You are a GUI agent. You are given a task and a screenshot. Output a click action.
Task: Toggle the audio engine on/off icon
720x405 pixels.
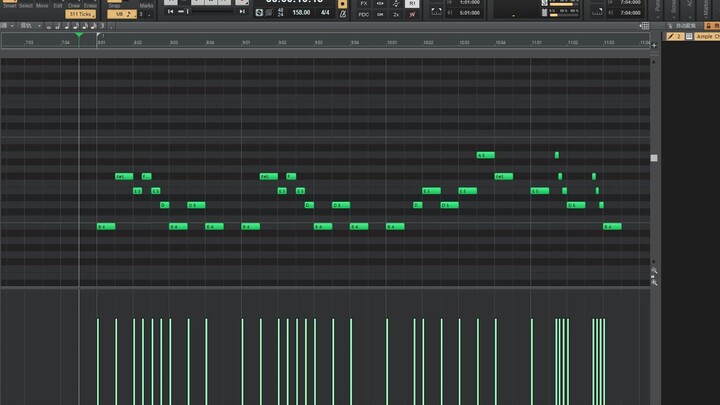[269, 13]
